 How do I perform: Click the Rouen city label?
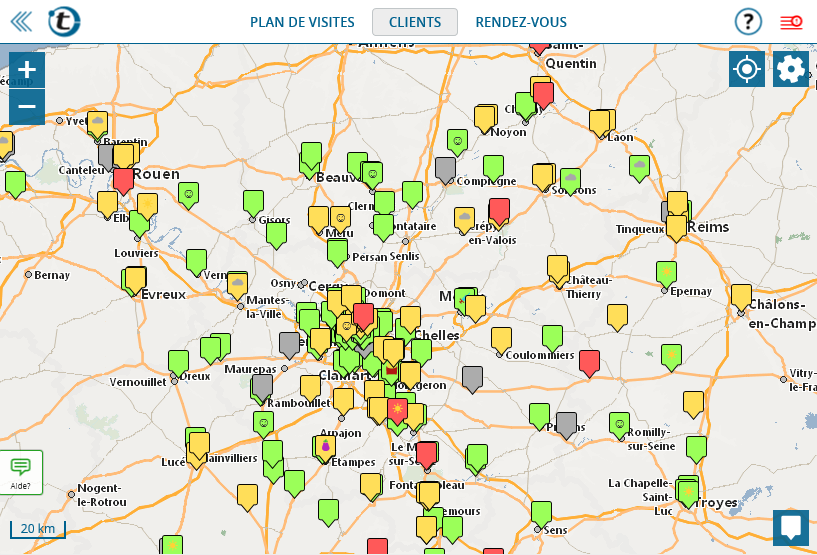coord(156,174)
